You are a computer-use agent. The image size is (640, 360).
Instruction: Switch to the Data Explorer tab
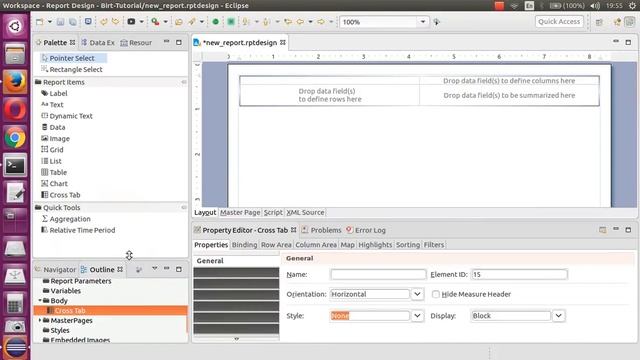pos(98,43)
